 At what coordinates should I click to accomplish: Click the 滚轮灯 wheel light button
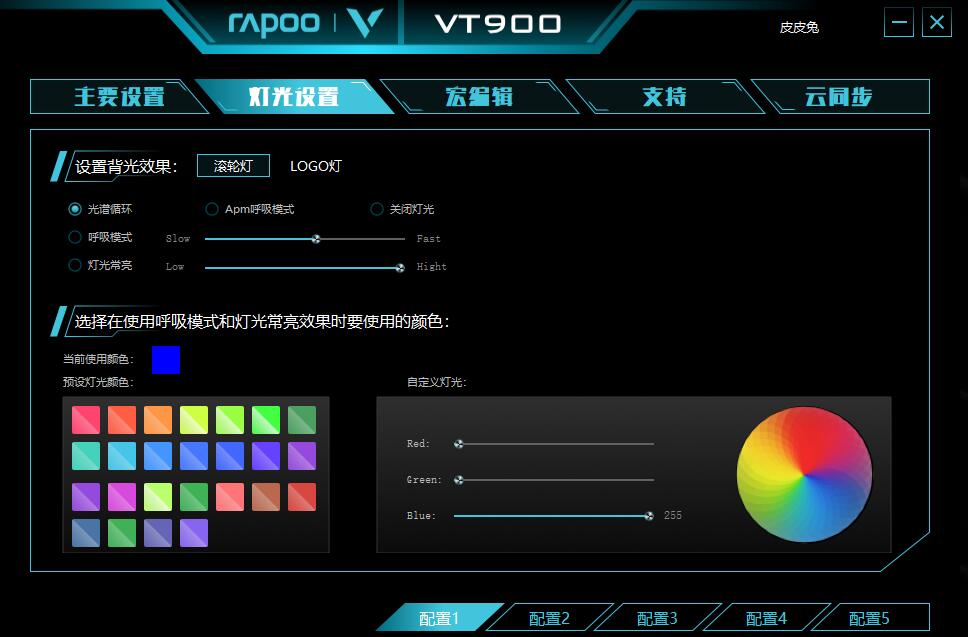[x=233, y=166]
